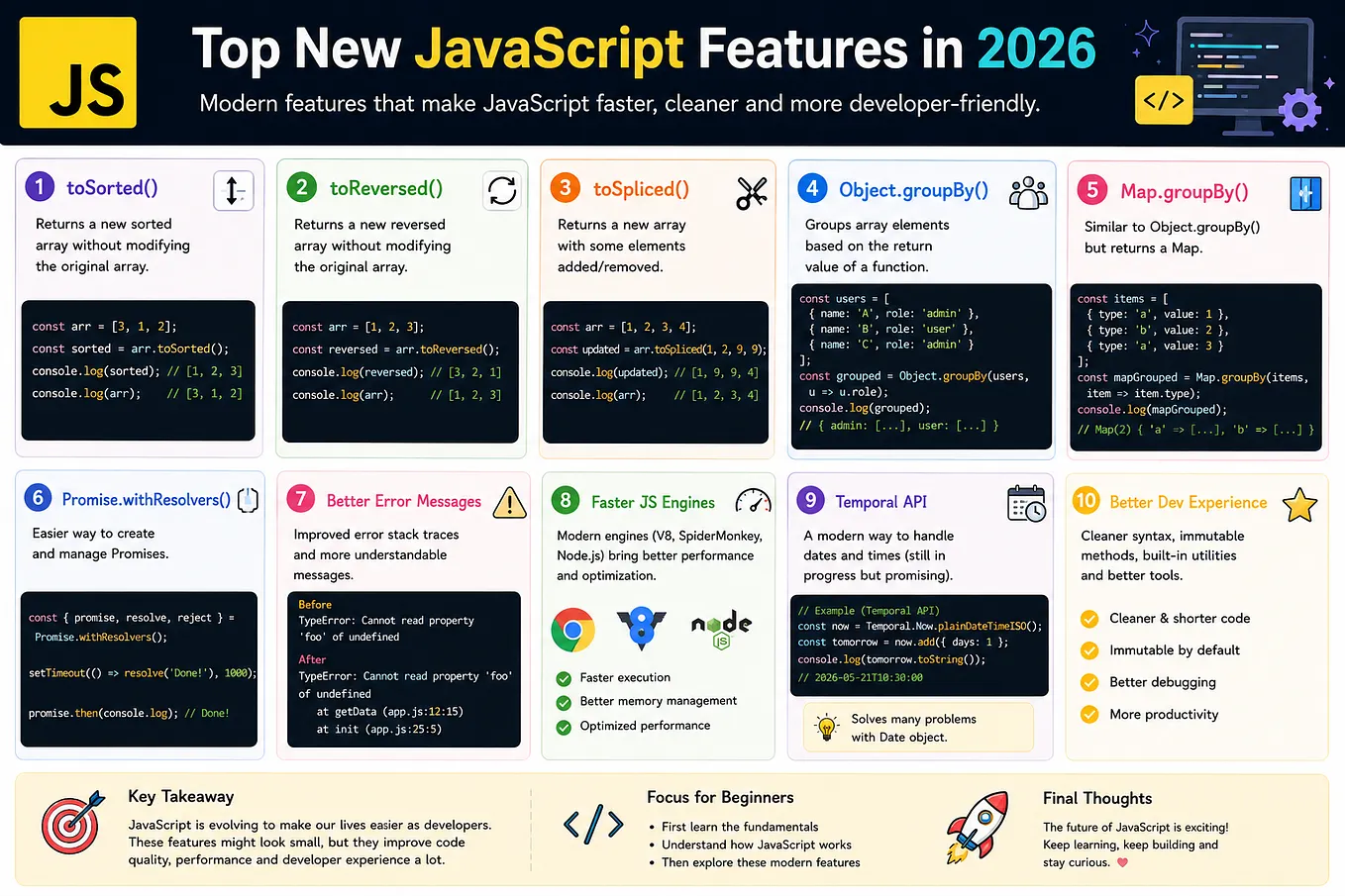
Task: Click the purple gear icon in header
Action: tap(1300, 109)
